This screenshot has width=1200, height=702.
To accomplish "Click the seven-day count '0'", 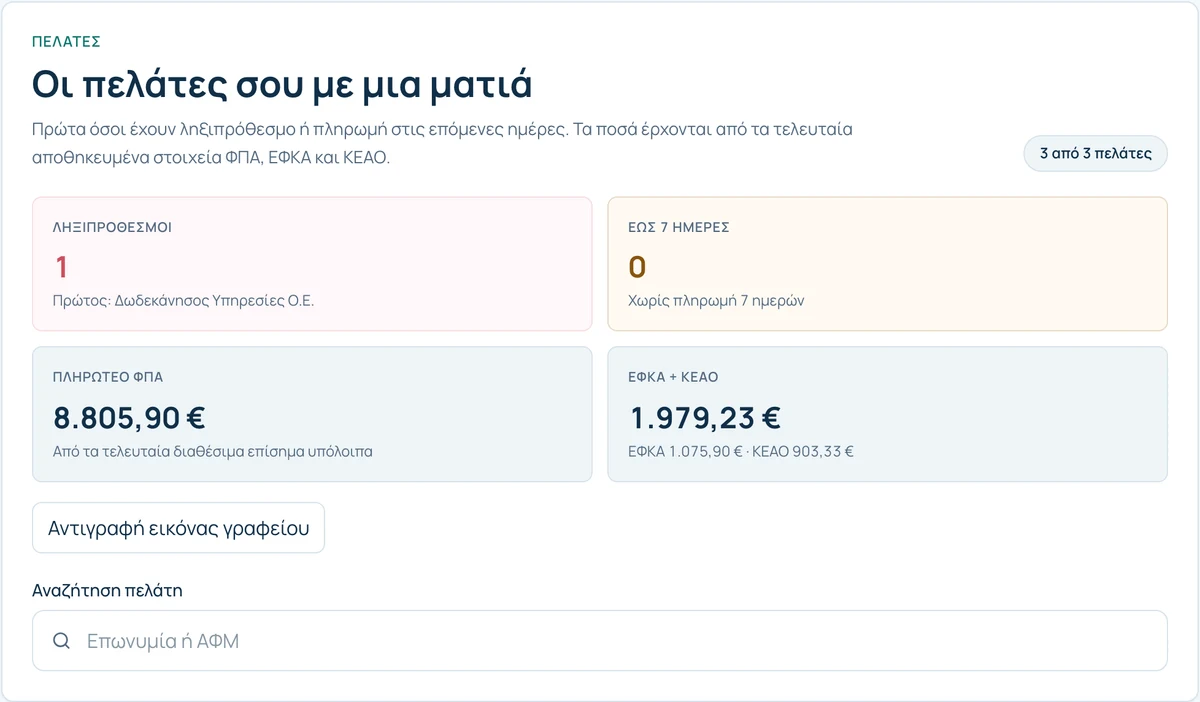I will click(x=637, y=267).
